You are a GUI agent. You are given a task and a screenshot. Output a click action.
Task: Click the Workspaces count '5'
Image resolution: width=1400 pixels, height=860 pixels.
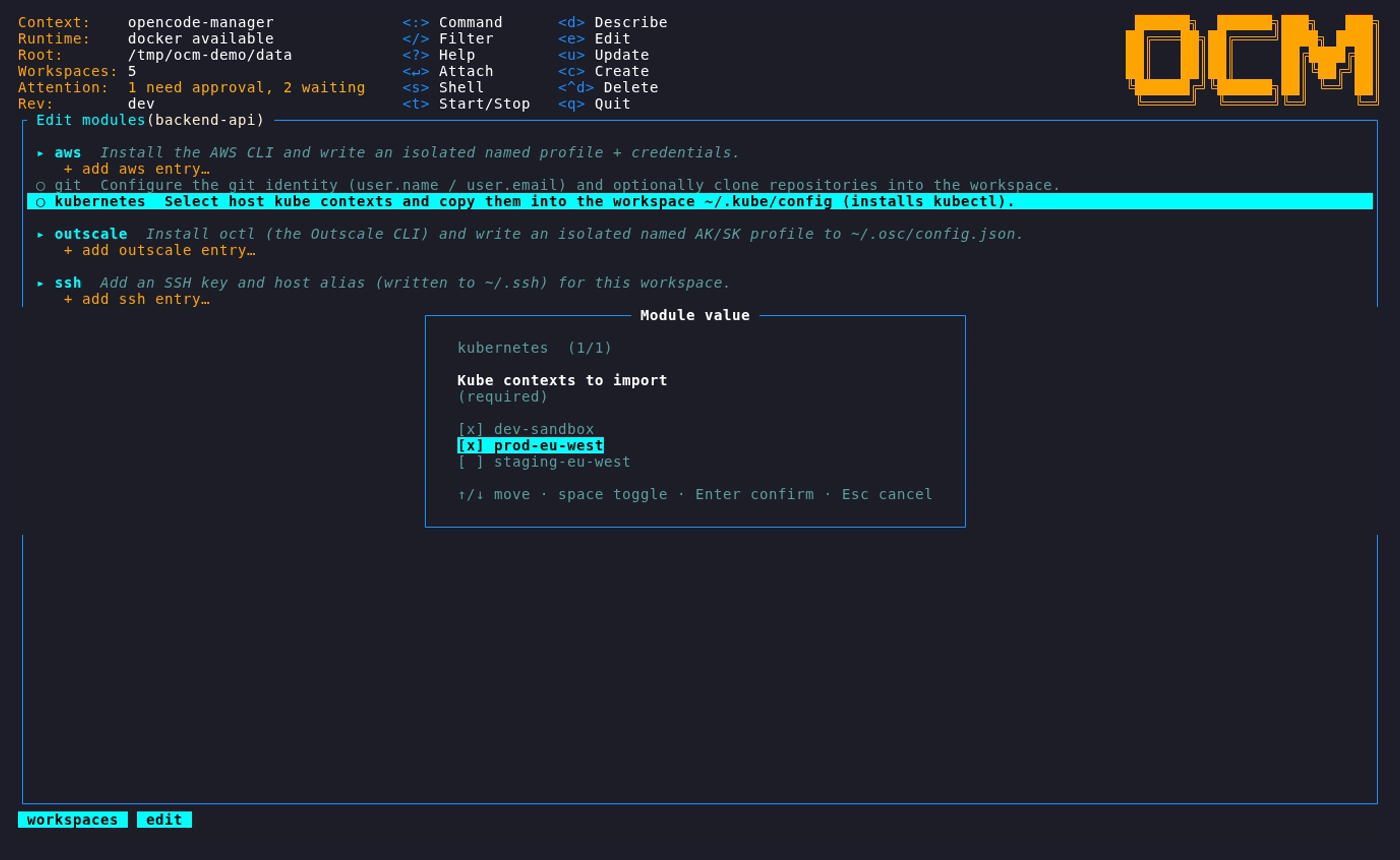pyautogui.click(x=132, y=71)
